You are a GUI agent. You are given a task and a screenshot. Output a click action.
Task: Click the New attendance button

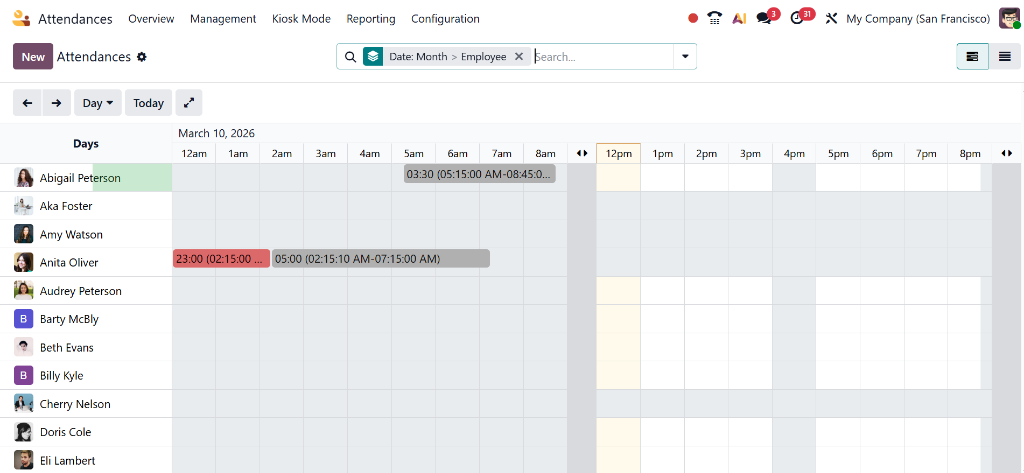pyautogui.click(x=33, y=57)
